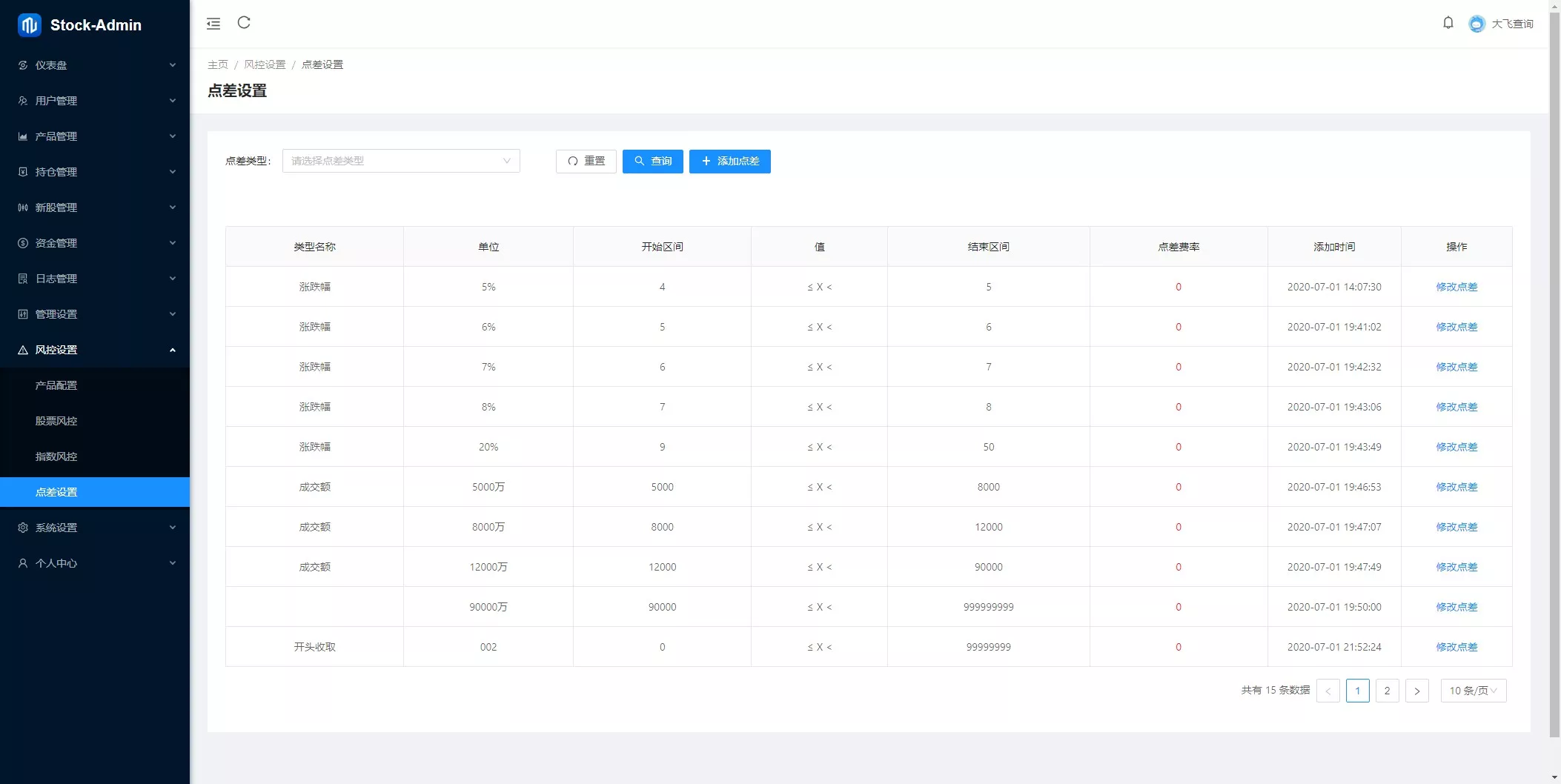Click the 产品管理 chart icon in sidebar
This screenshot has height=784, width=1561.
23,136
